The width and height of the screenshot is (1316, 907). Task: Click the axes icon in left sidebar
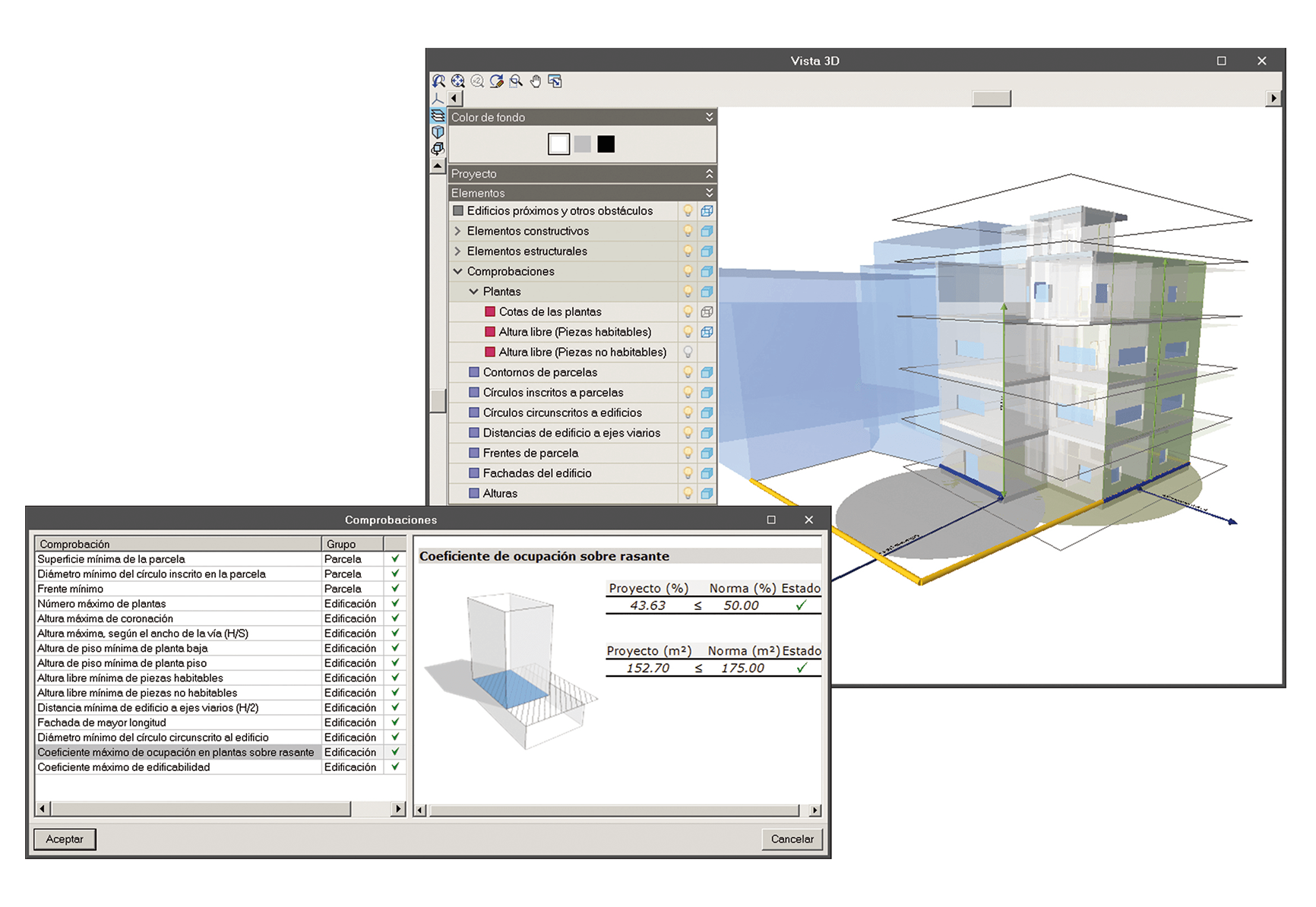438,99
